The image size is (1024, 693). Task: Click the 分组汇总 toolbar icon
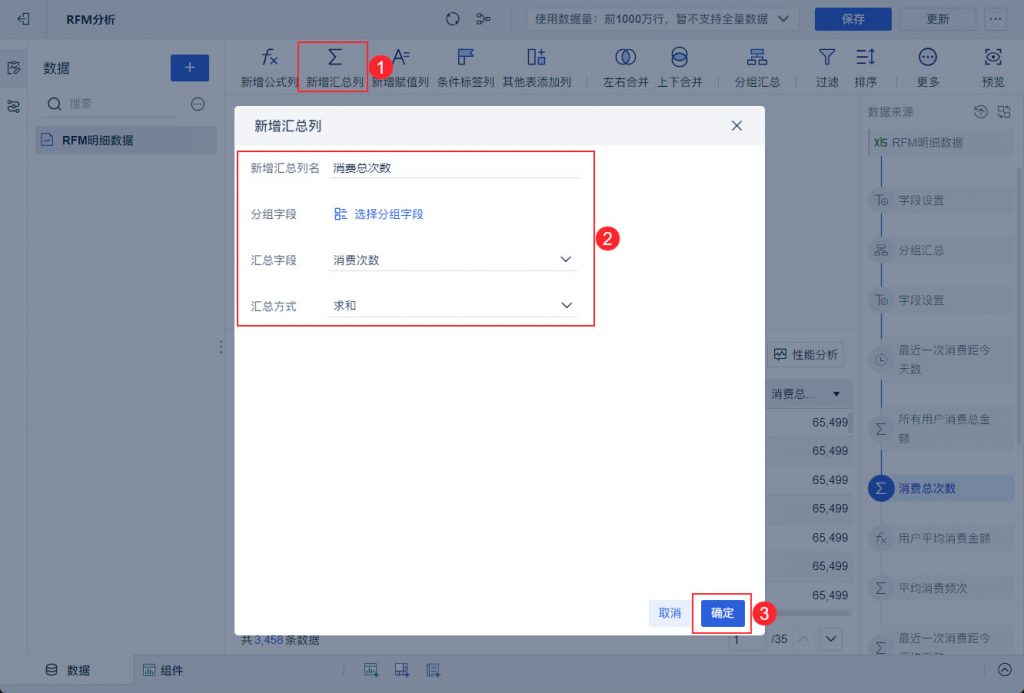(x=757, y=57)
